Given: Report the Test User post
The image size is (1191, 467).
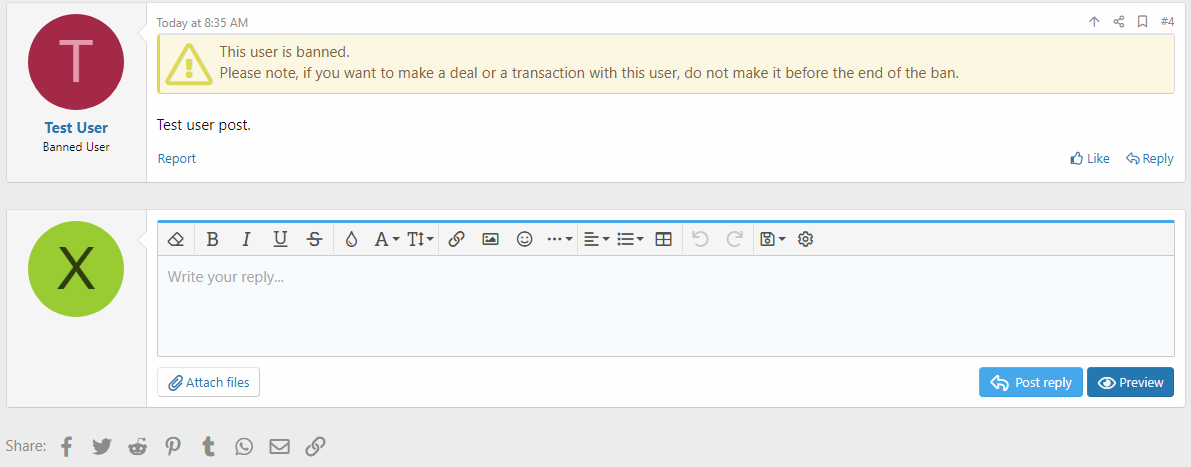Looking at the screenshot, I should 177,158.
